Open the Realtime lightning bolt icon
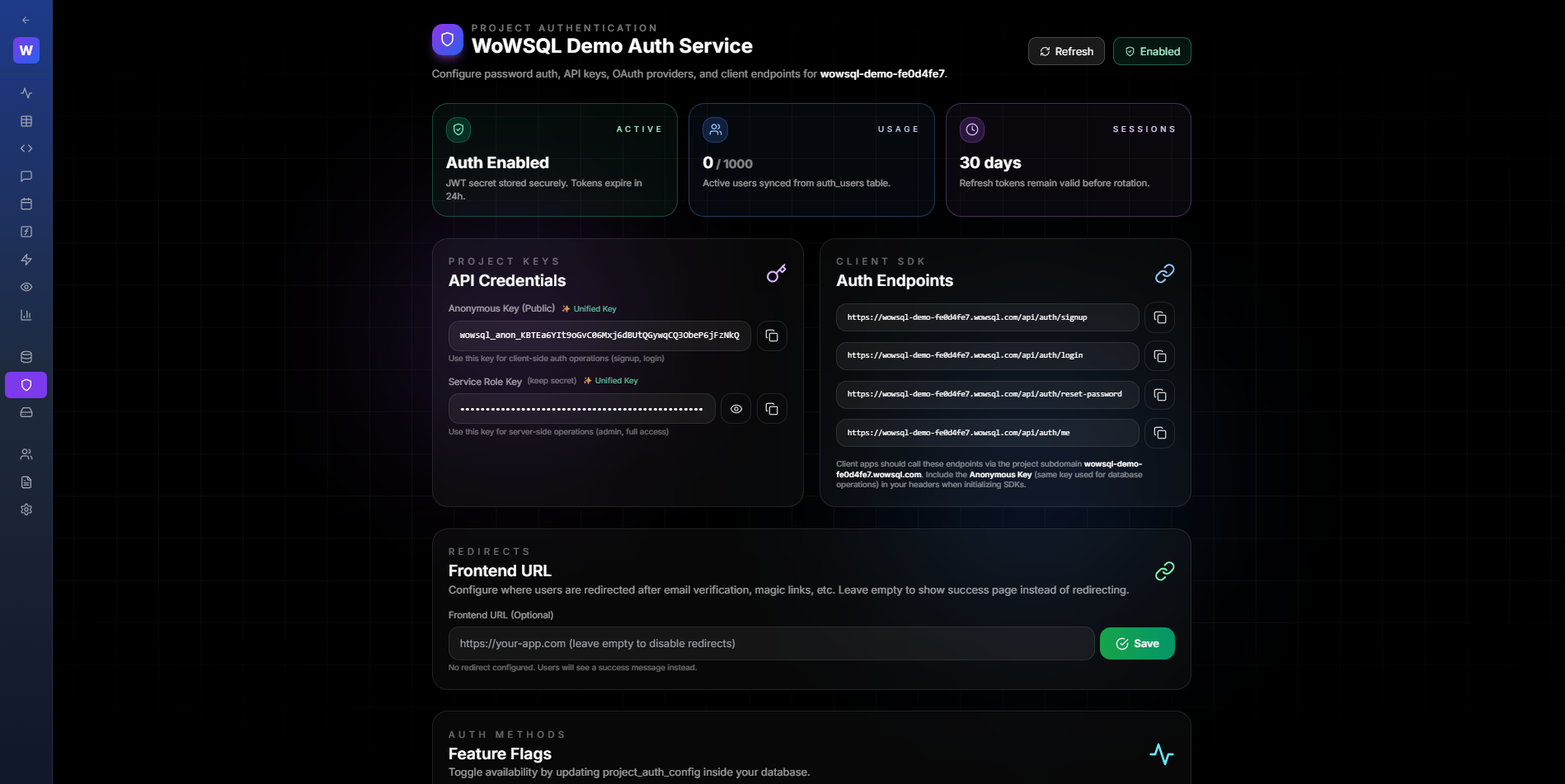 coord(26,260)
